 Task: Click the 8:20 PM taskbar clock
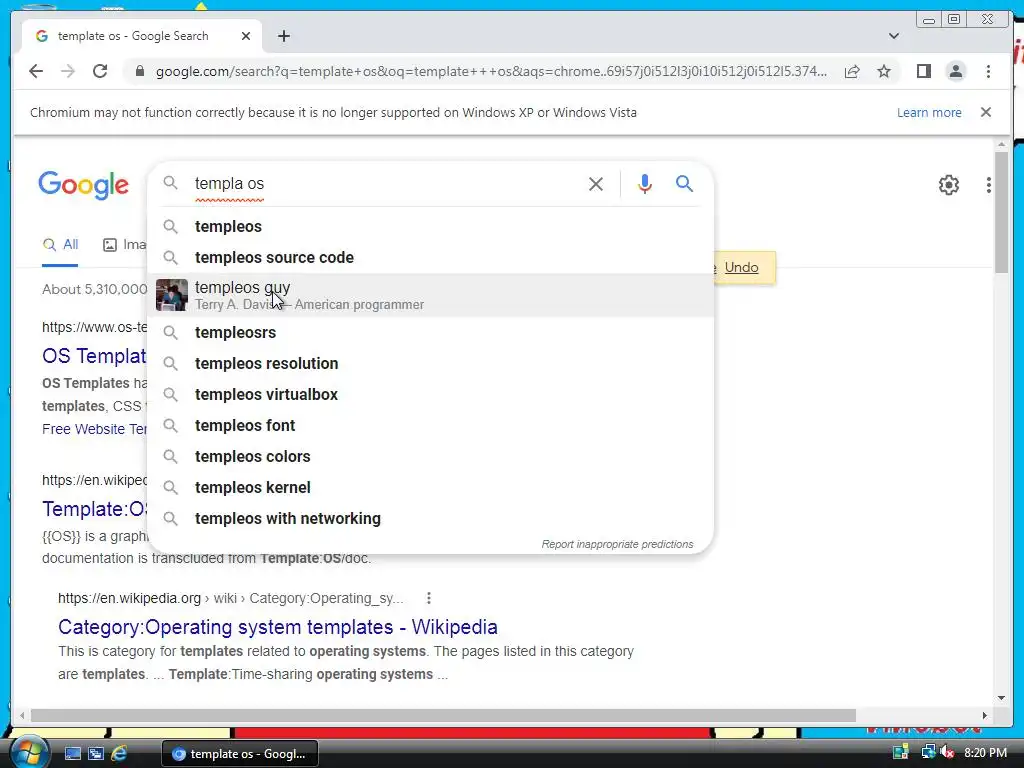point(985,753)
